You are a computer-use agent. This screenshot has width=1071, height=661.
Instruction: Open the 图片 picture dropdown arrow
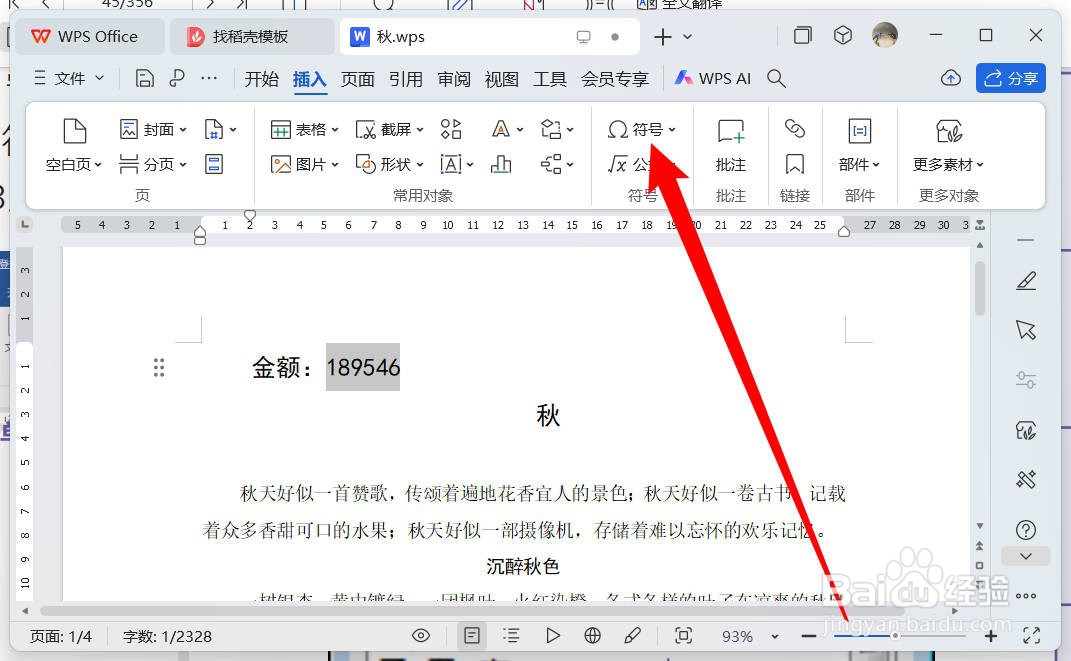(x=334, y=164)
